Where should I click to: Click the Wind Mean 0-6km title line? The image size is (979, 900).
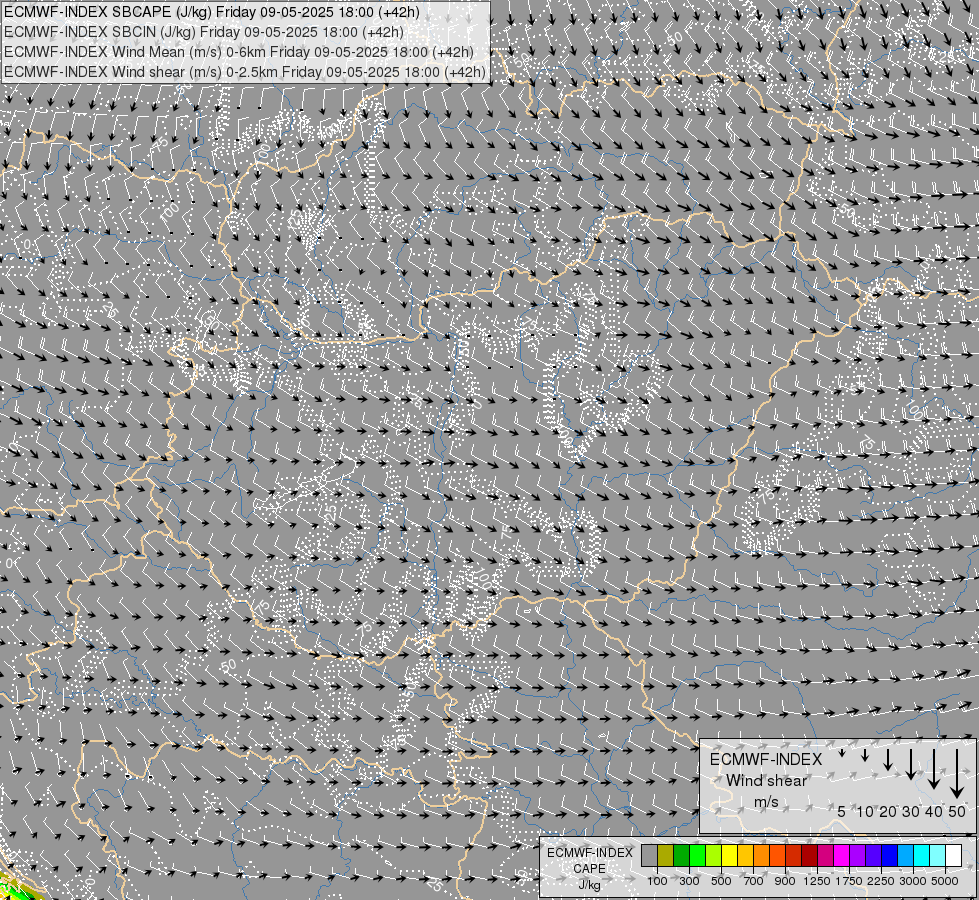[239, 52]
